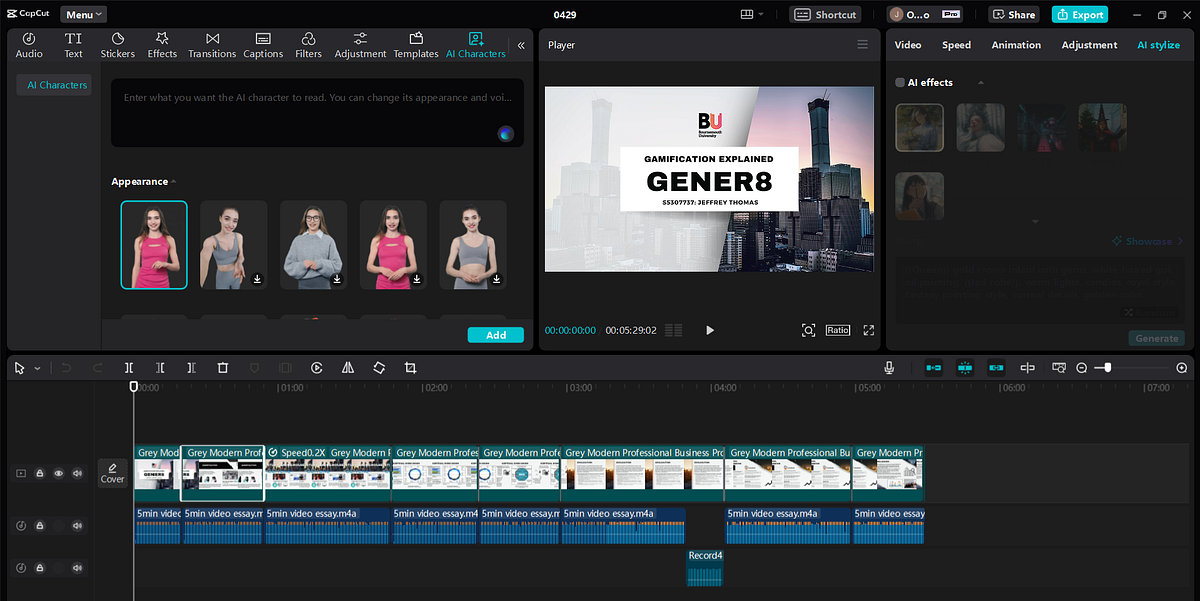Open the Filters panel
Image resolution: width=1200 pixels, height=601 pixels.
tap(308, 44)
